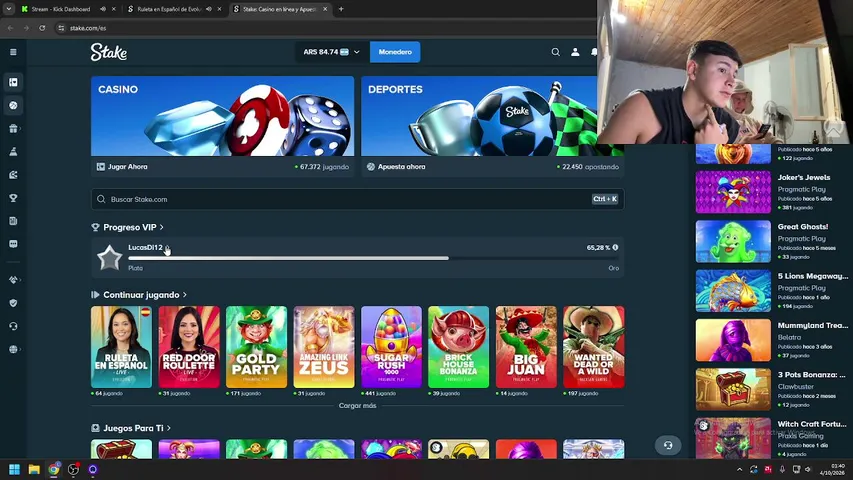Viewport: 853px width, 480px height.
Task: Click the VIP progress bar
Action: tap(373, 258)
